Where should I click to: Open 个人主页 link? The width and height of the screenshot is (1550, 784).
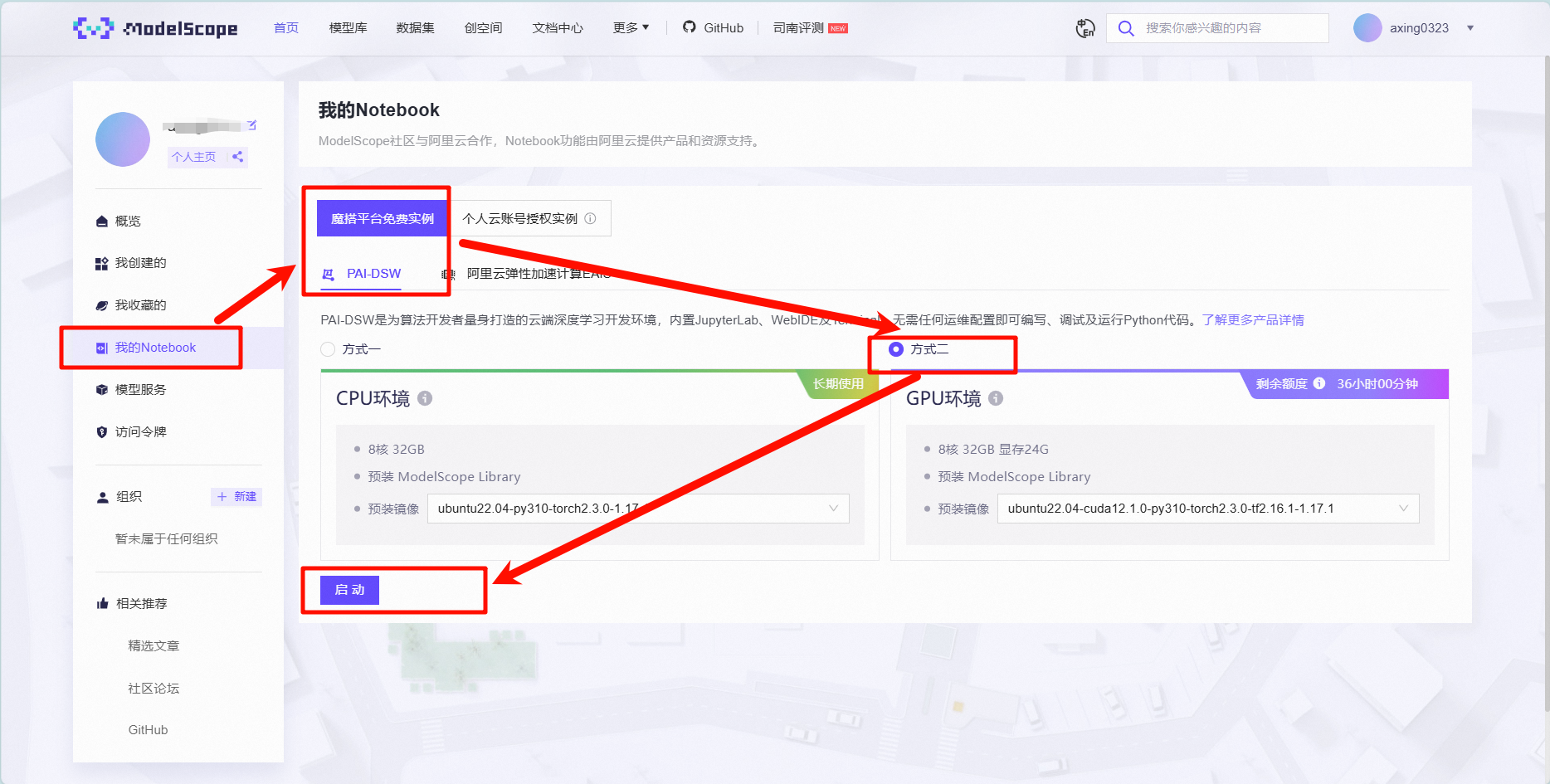[193, 157]
